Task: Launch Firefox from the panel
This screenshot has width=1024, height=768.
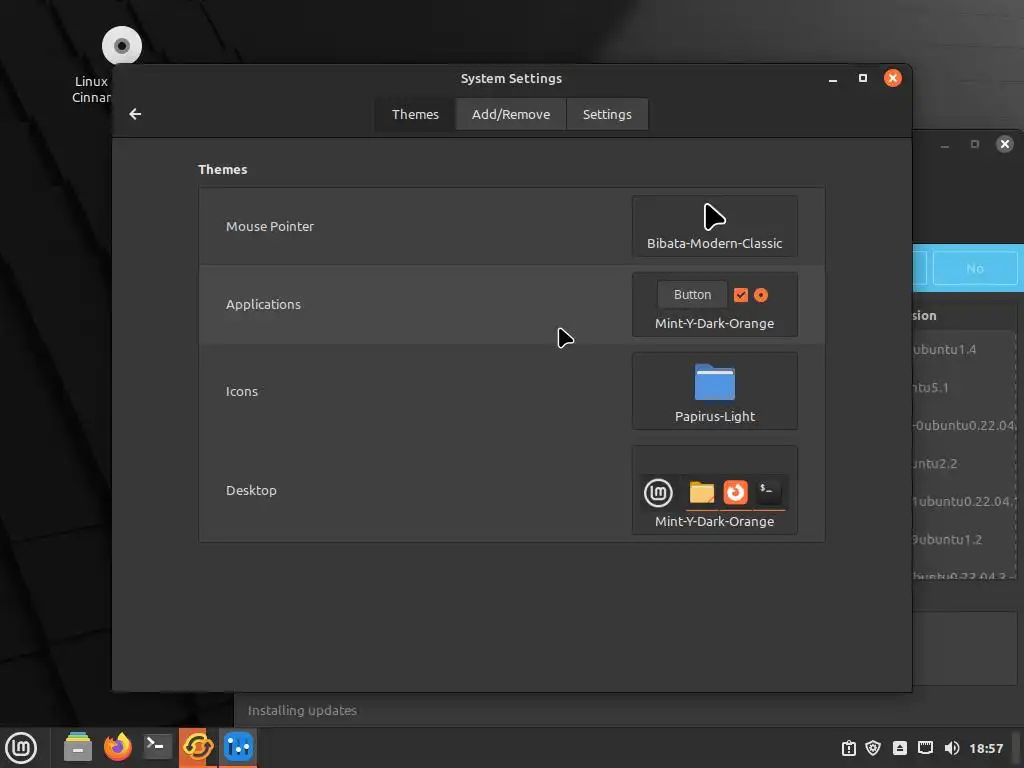Action: tap(118, 747)
